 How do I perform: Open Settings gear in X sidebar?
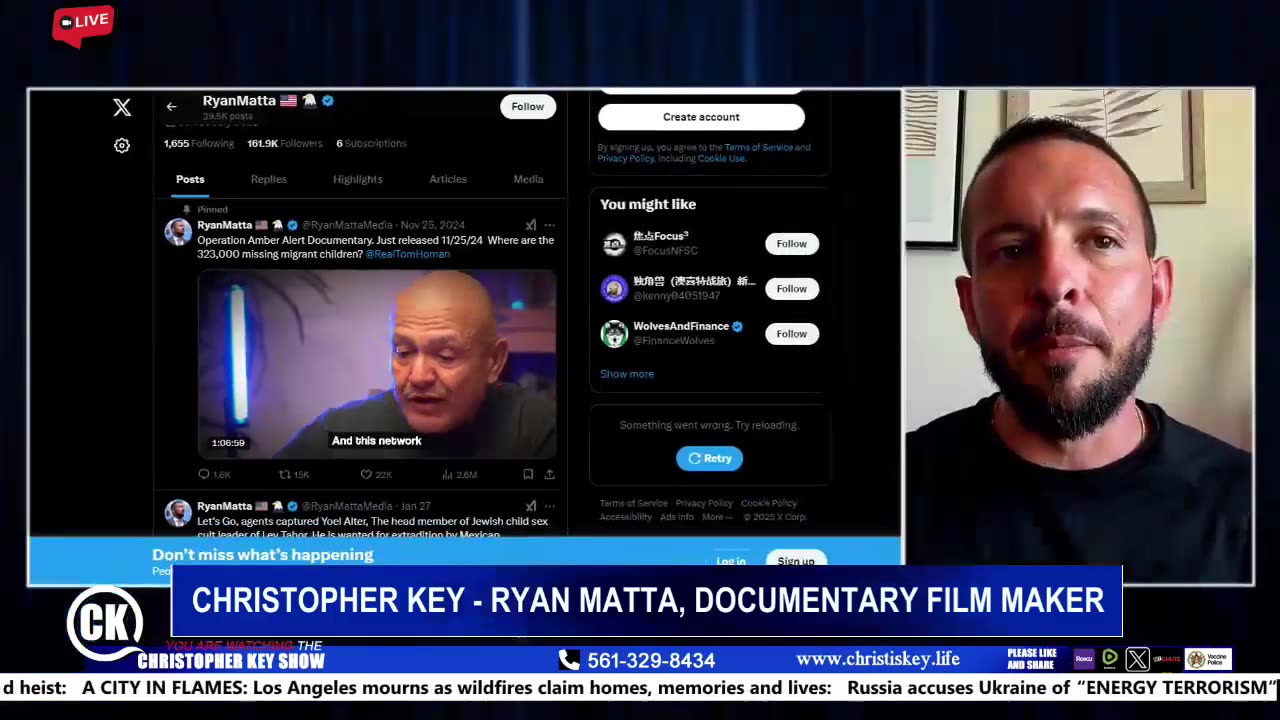point(122,146)
